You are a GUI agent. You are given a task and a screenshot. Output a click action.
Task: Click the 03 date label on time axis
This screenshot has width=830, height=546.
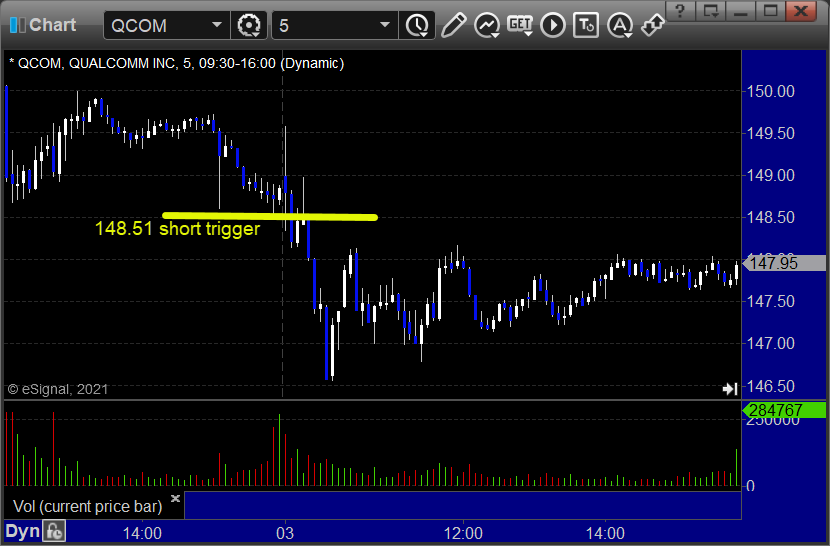click(285, 533)
